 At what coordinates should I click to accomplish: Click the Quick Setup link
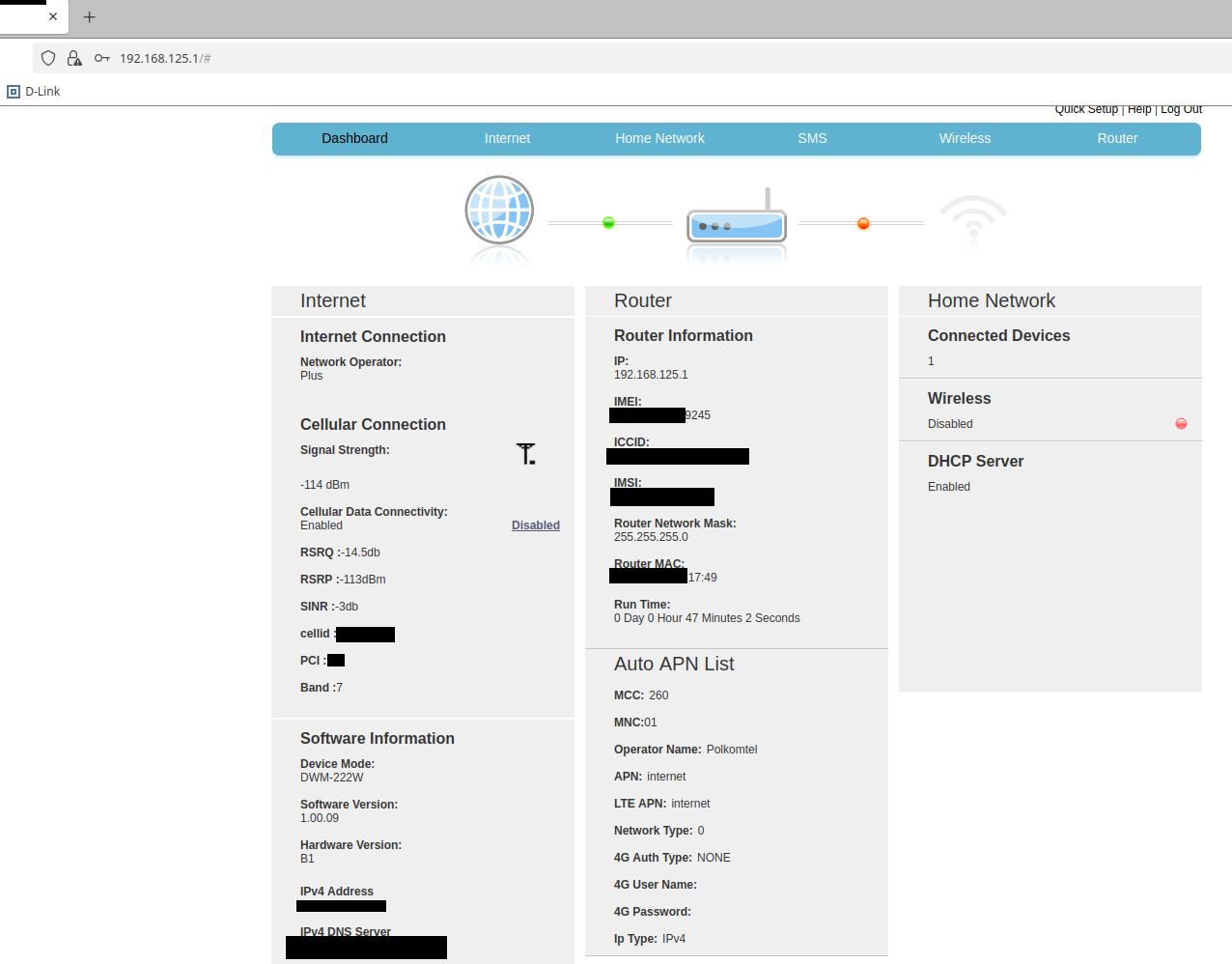pos(1086,109)
